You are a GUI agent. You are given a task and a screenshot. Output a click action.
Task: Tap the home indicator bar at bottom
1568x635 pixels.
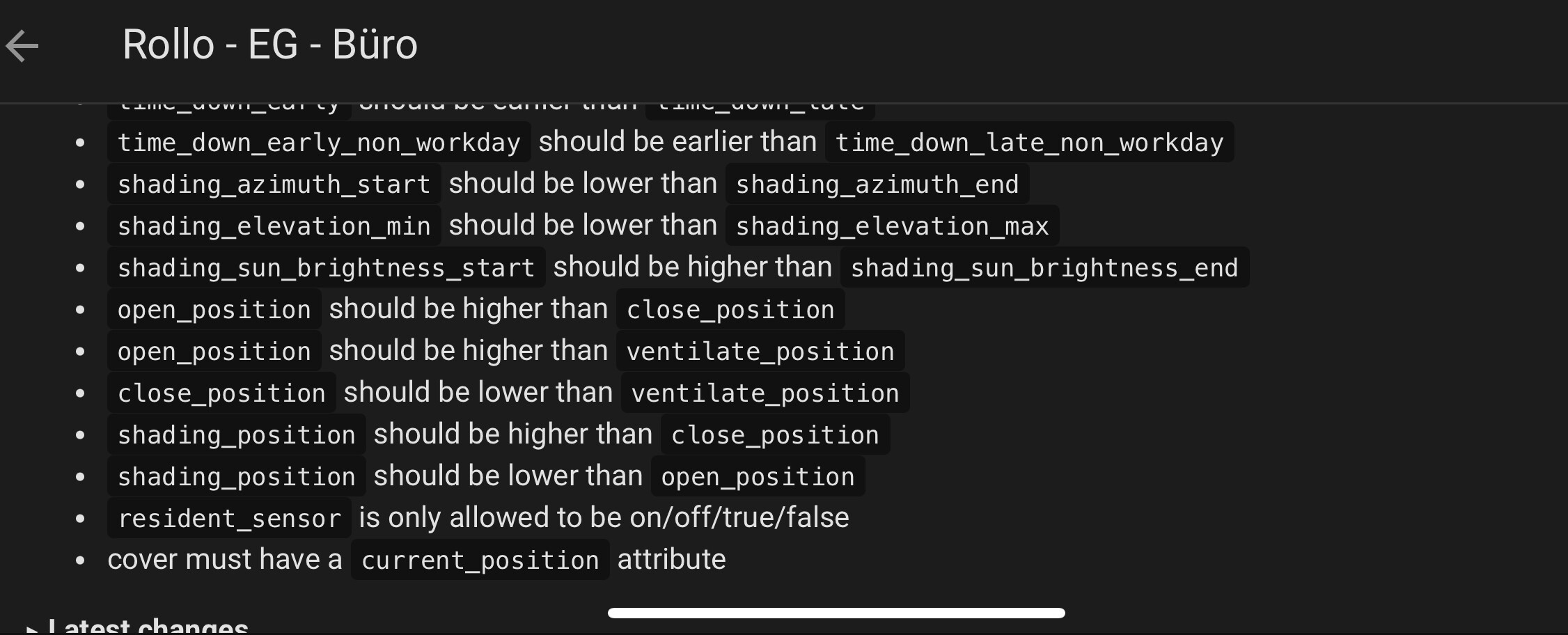click(x=836, y=613)
